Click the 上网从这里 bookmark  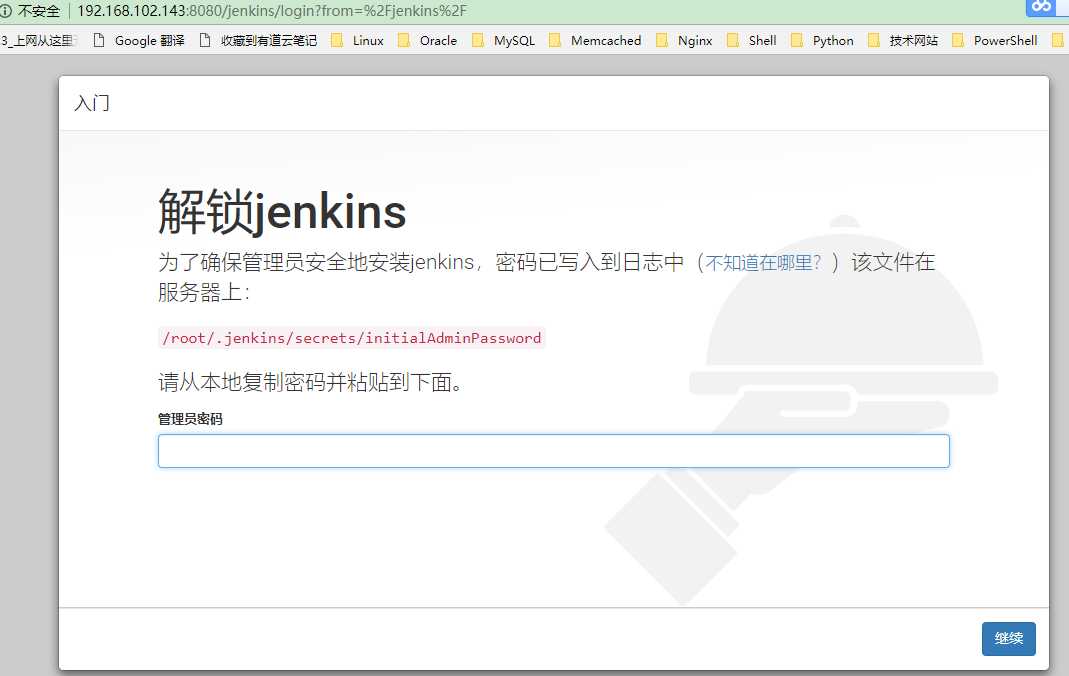(39, 41)
